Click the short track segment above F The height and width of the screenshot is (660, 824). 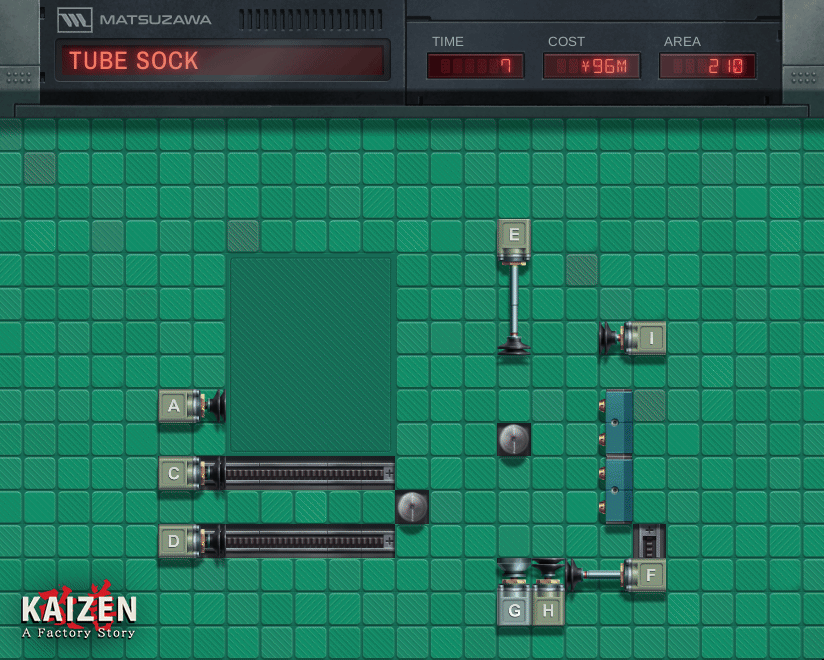[650, 541]
